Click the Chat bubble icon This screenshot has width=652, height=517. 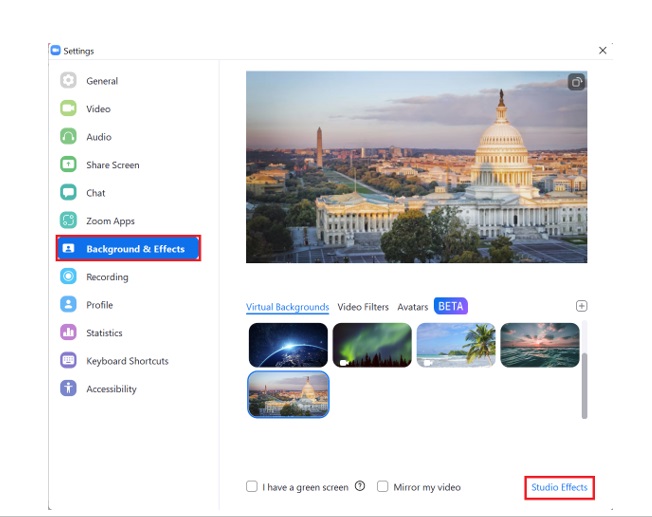(68, 193)
